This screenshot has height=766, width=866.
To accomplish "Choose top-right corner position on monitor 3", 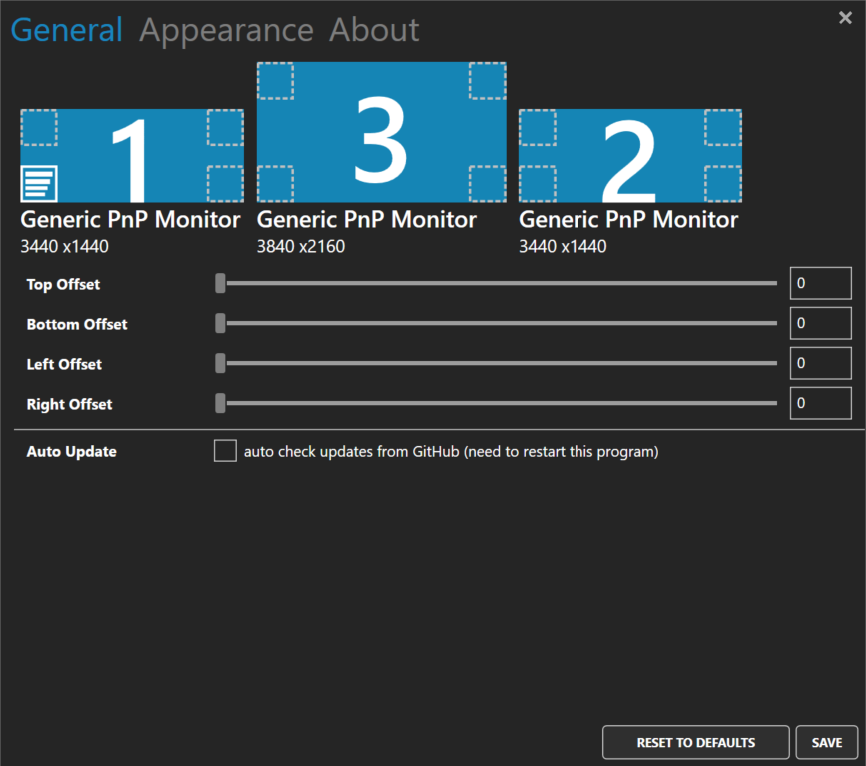I will point(488,81).
